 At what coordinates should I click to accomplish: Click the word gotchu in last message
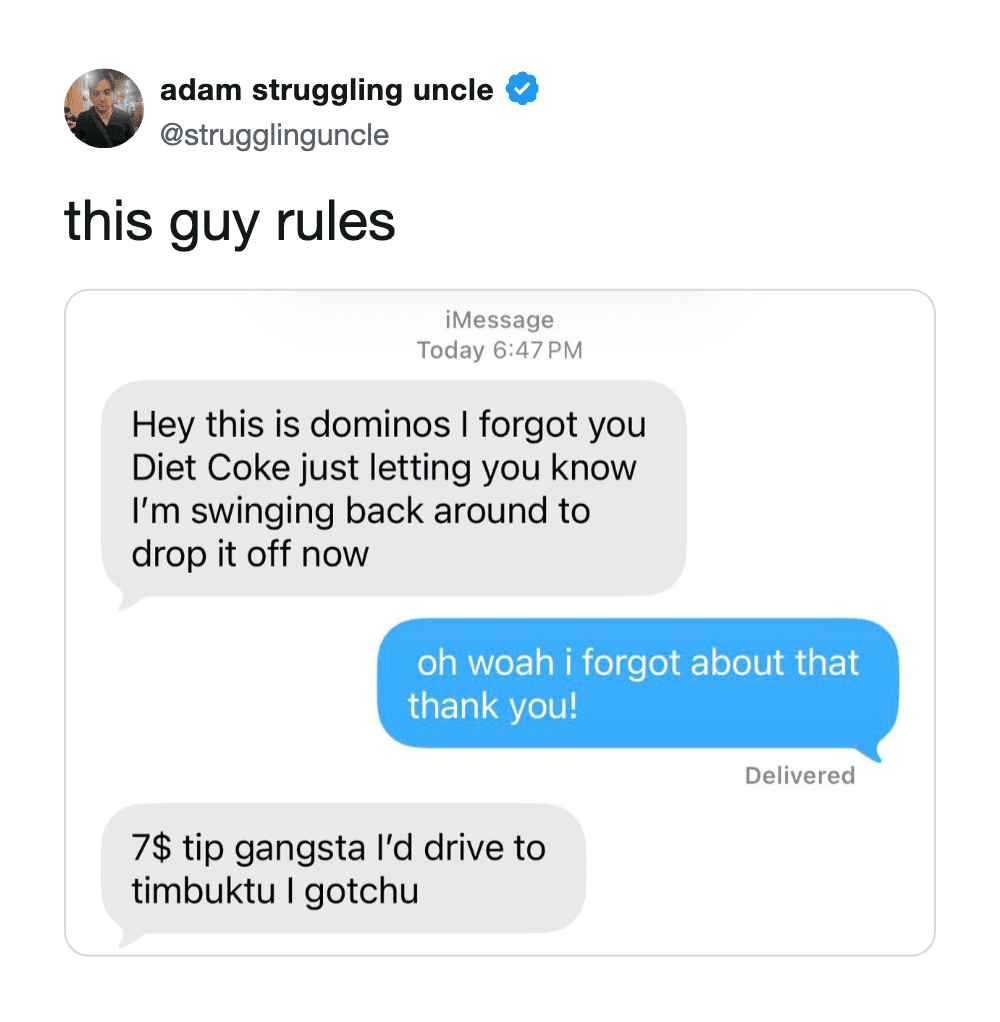[x=361, y=892]
